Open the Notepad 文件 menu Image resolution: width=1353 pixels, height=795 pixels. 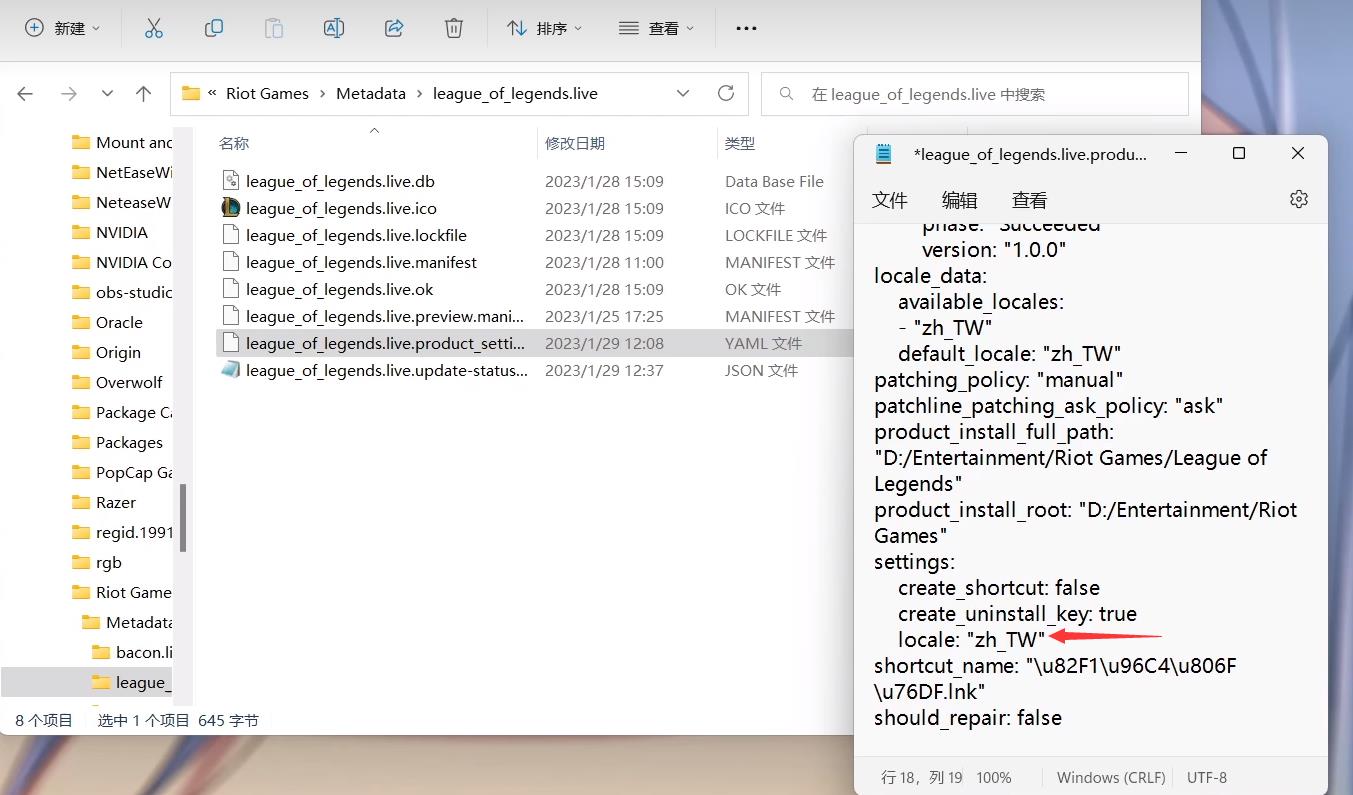click(890, 200)
